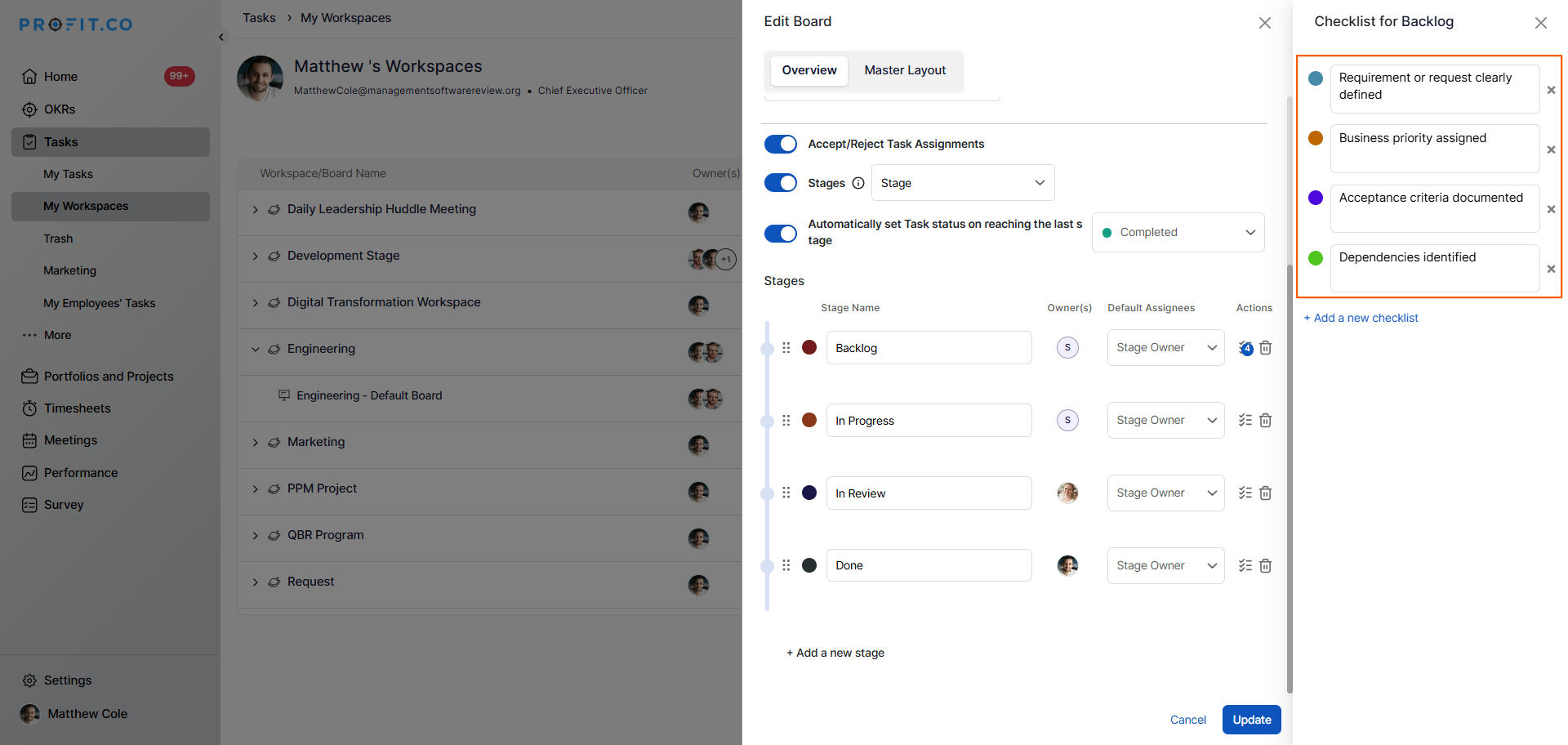Image resolution: width=1568 pixels, height=745 pixels.
Task: Open Default Assignees dropdown for Backlog
Action: tap(1165, 348)
